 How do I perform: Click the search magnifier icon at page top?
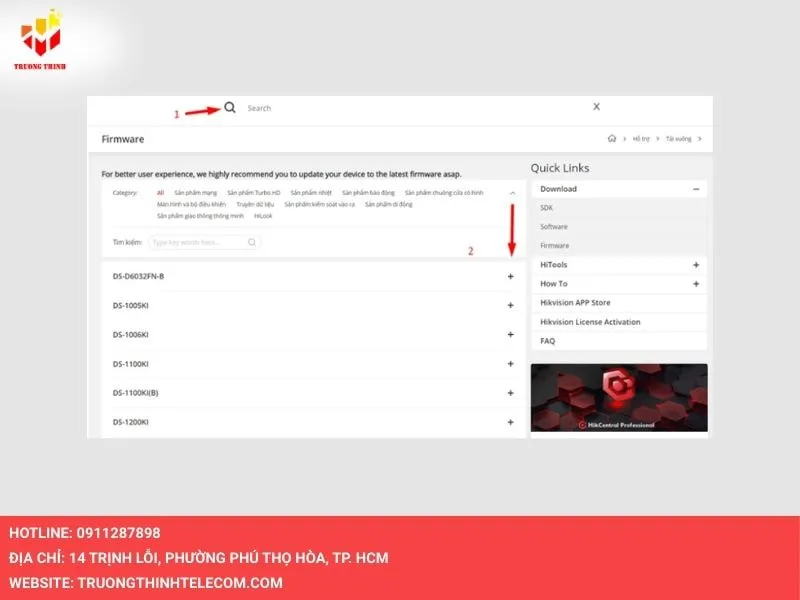point(230,106)
